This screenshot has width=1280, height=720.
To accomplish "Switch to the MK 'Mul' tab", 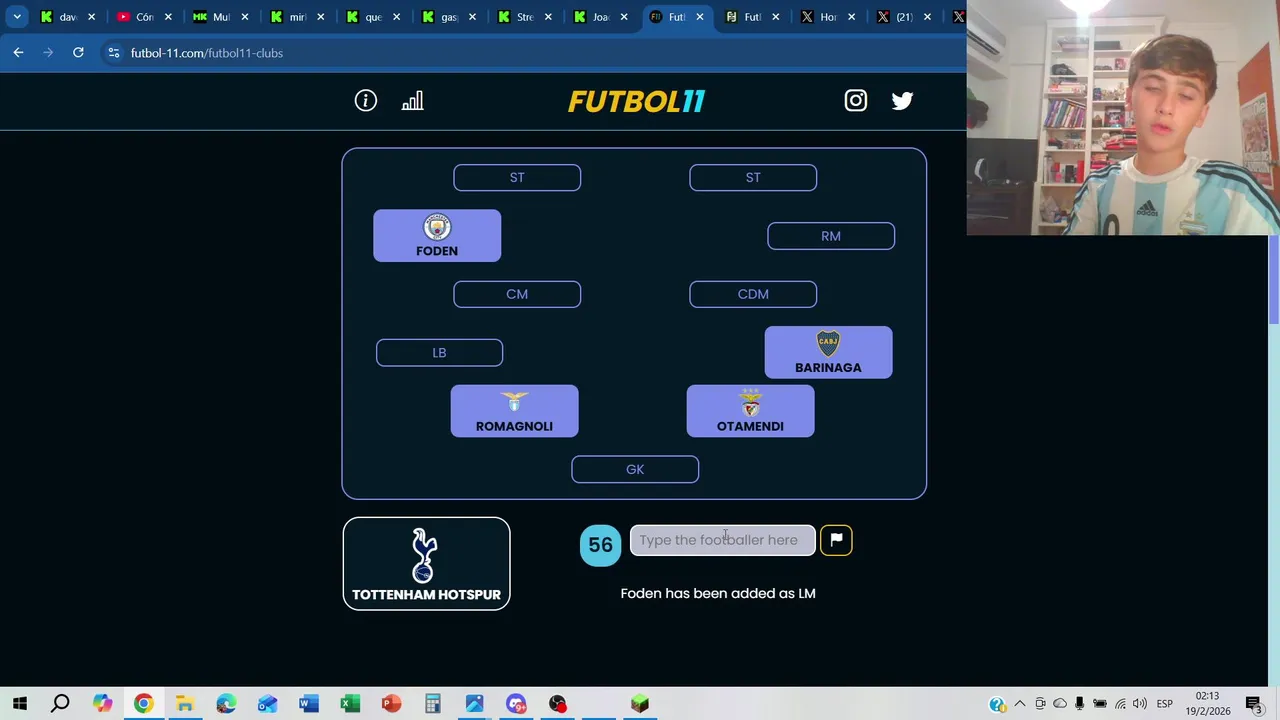I will click(x=220, y=17).
